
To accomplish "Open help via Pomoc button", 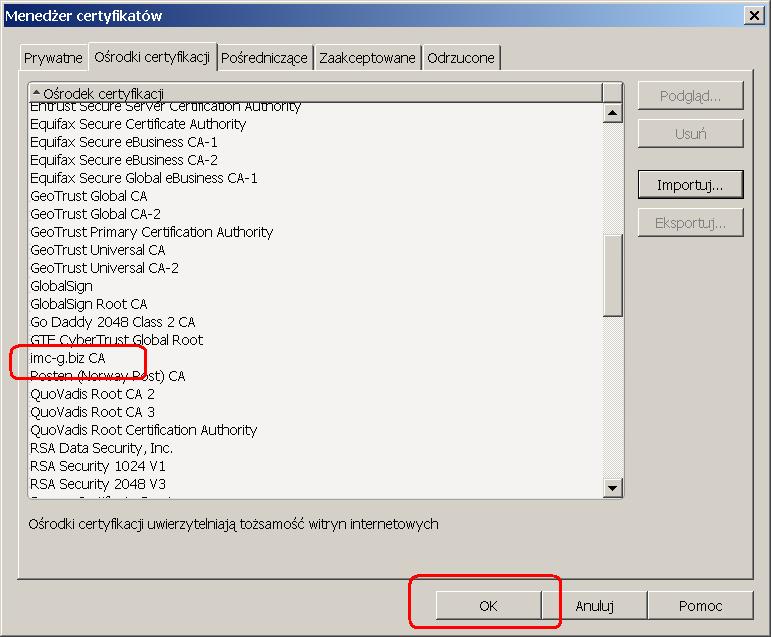I will 699,606.
